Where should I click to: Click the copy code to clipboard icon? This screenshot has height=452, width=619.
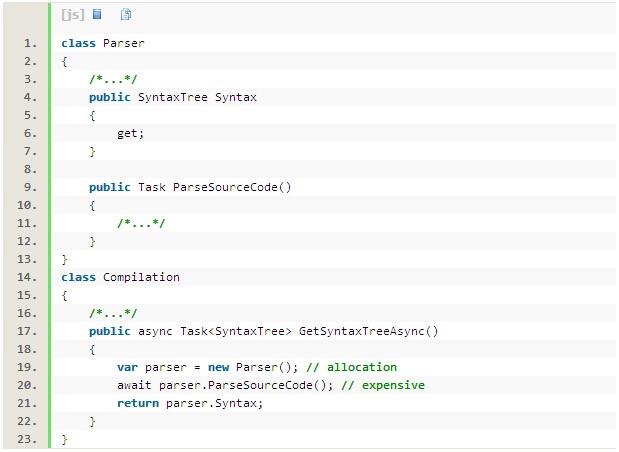(125, 15)
